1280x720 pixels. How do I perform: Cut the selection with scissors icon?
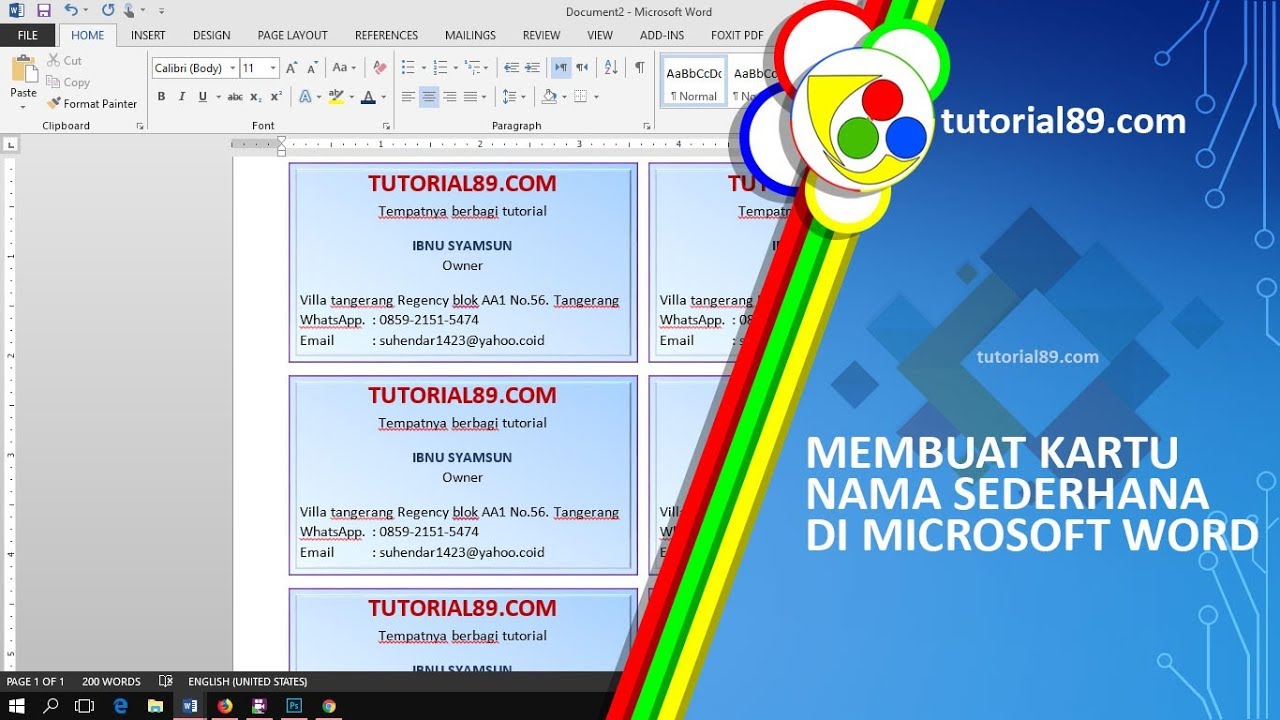coord(64,61)
